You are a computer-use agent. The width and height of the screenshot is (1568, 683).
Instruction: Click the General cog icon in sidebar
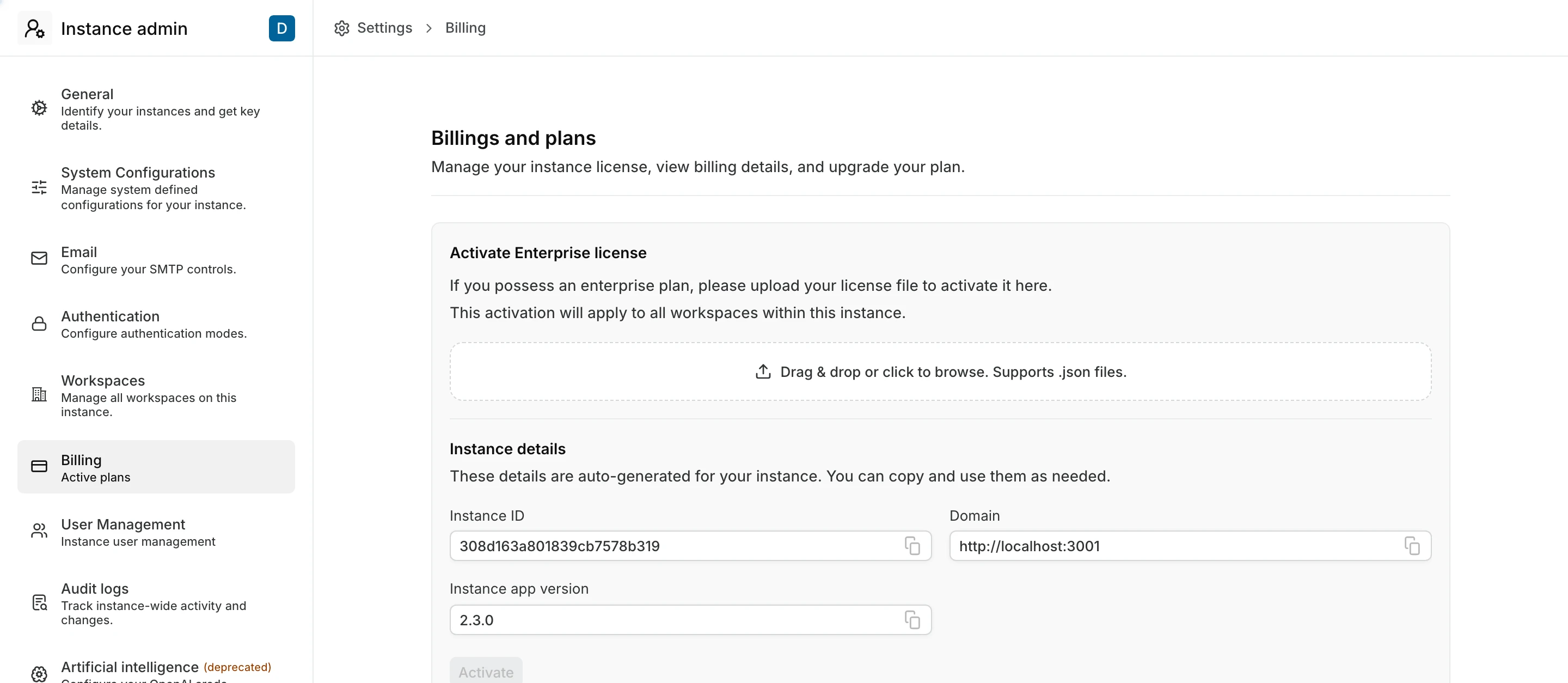pyautogui.click(x=39, y=108)
